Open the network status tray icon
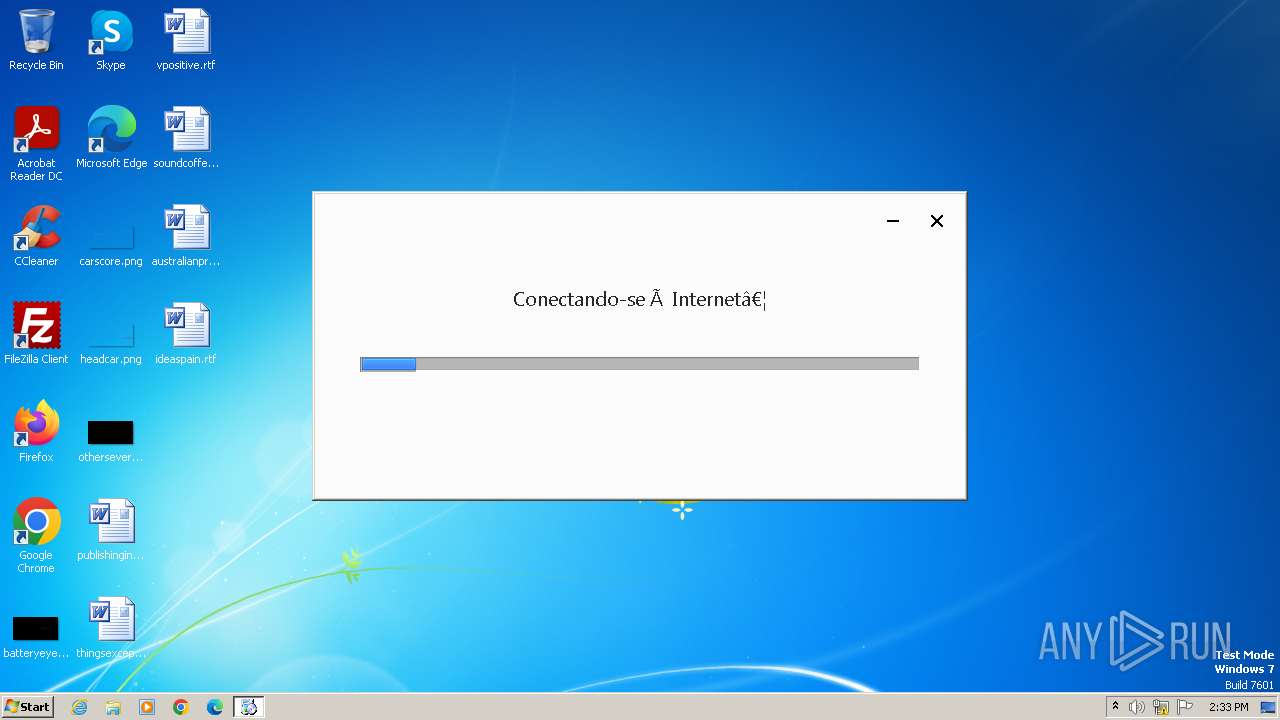 tap(1161, 707)
